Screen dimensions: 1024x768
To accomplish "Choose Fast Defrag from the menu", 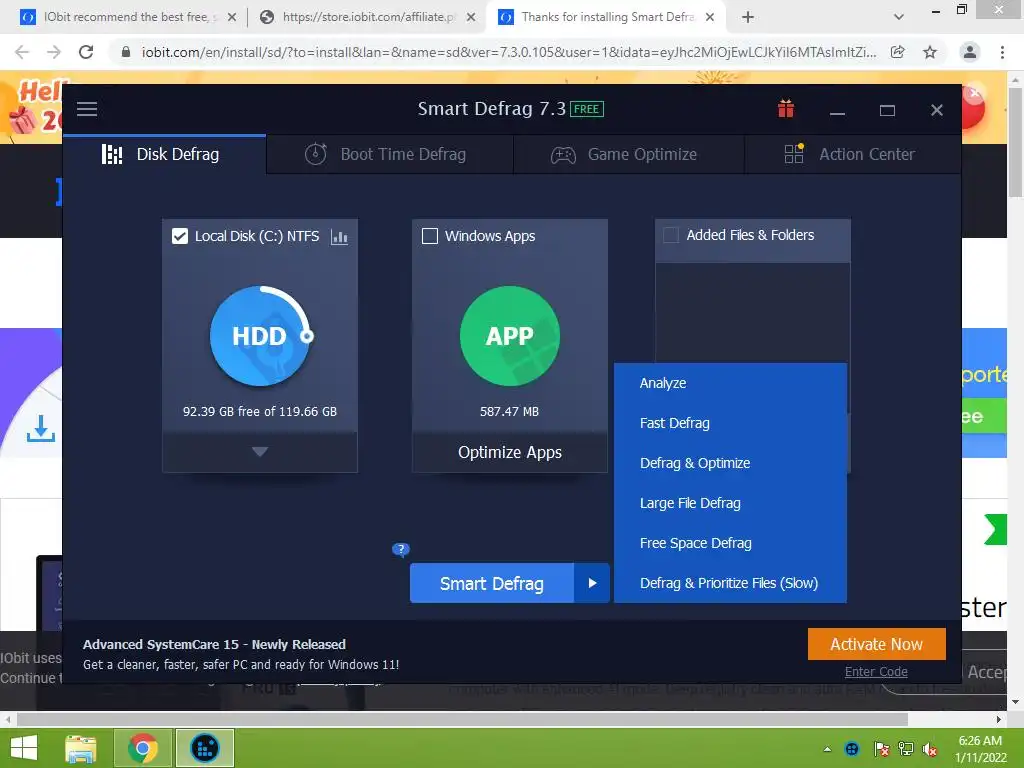I will pyautogui.click(x=730, y=423).
